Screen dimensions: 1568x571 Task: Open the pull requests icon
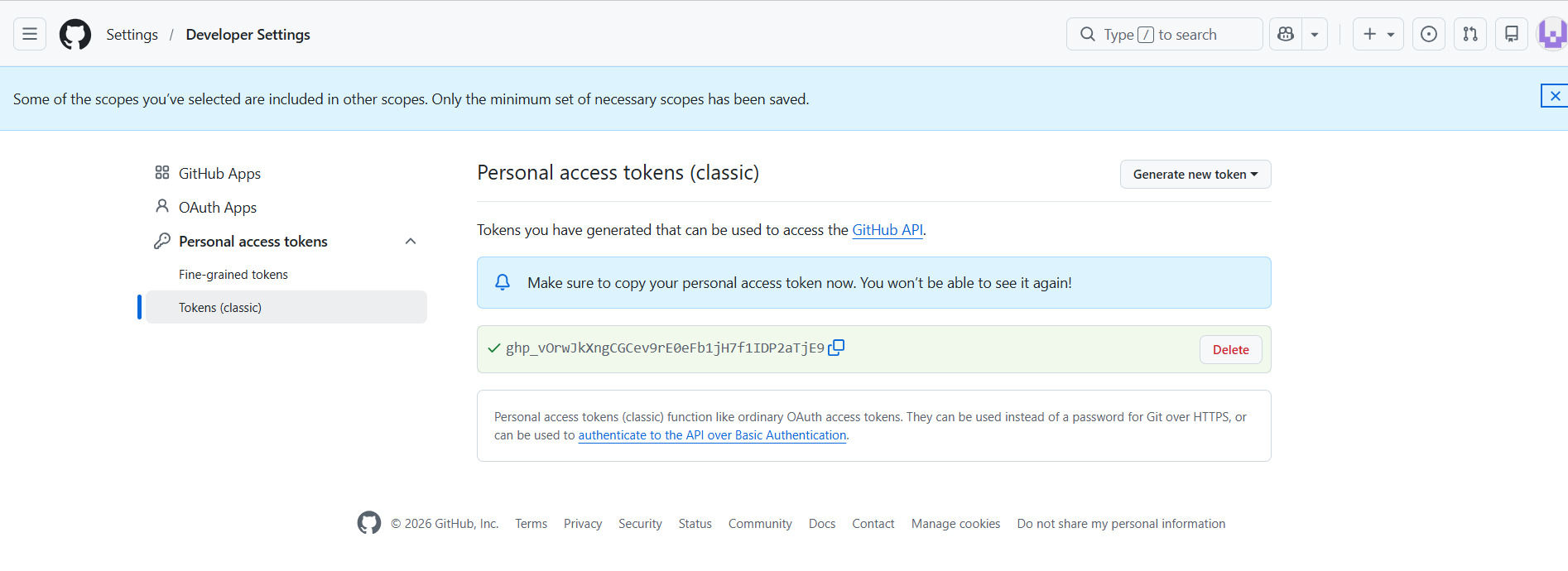click(x=1470, y=34)
